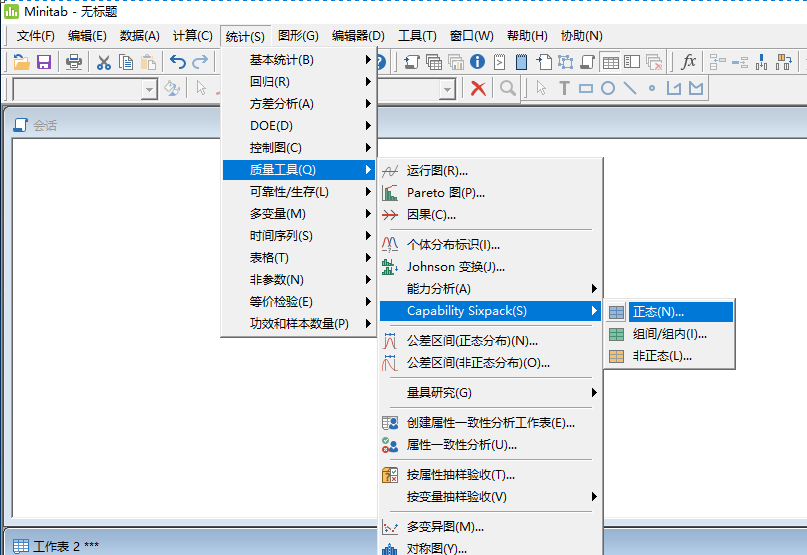
Task: Open the 数据(A) menu
Action: pyautogui.click(x=139, y=36)
